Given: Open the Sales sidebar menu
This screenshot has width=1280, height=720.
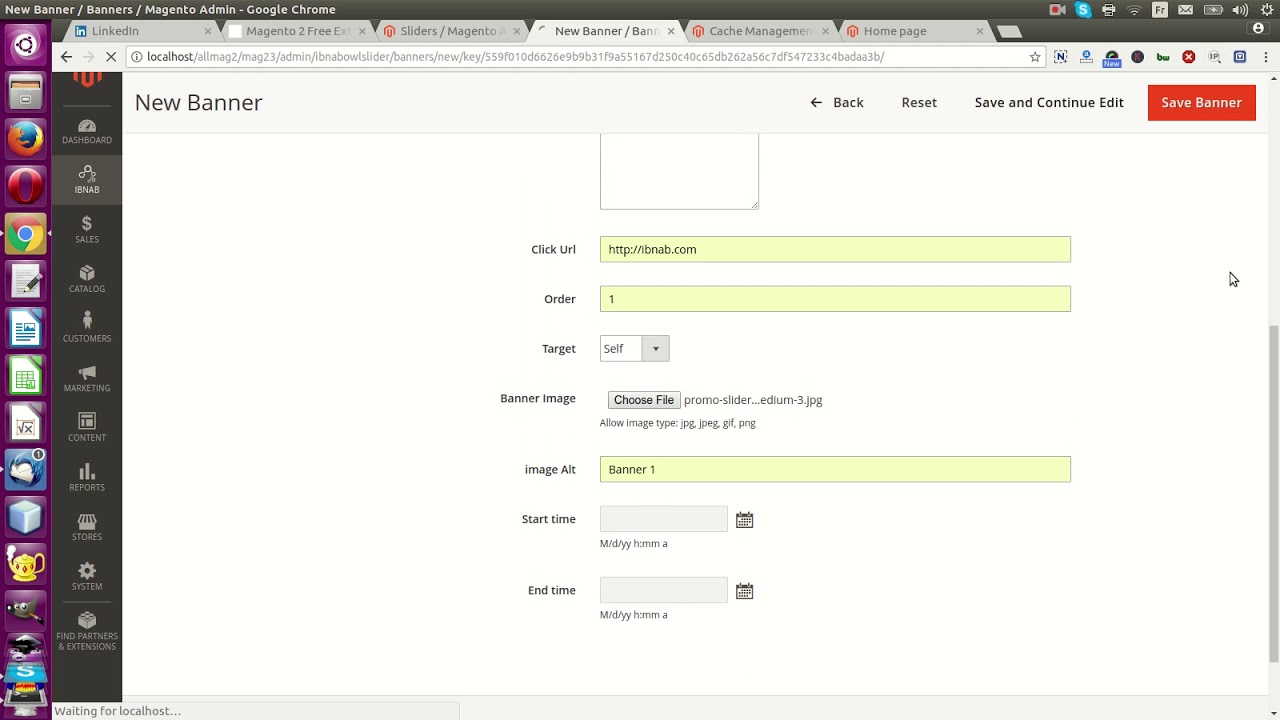Looking at the screenshot, I should (87, 230).
